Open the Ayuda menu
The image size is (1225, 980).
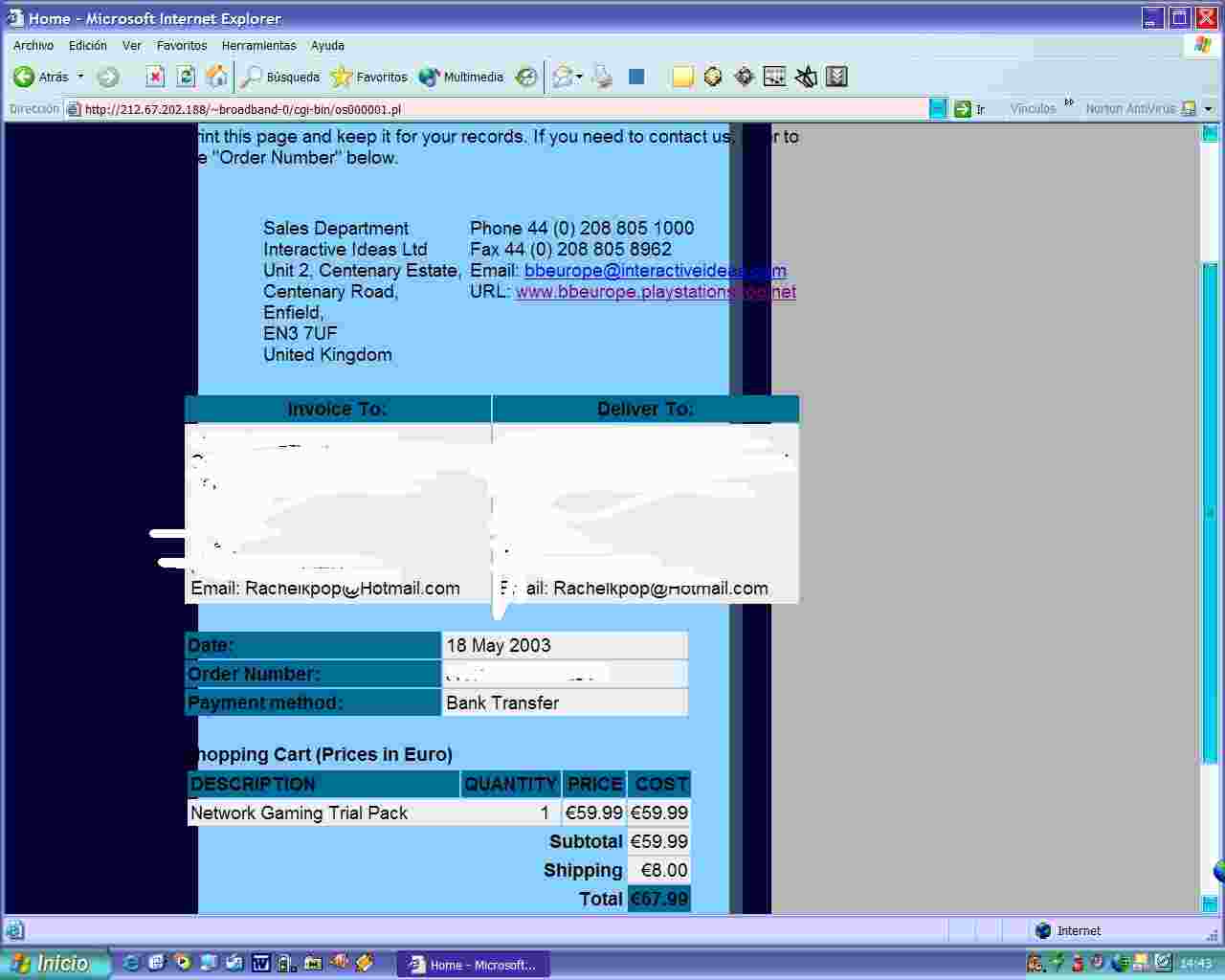[x=327, y=45]
